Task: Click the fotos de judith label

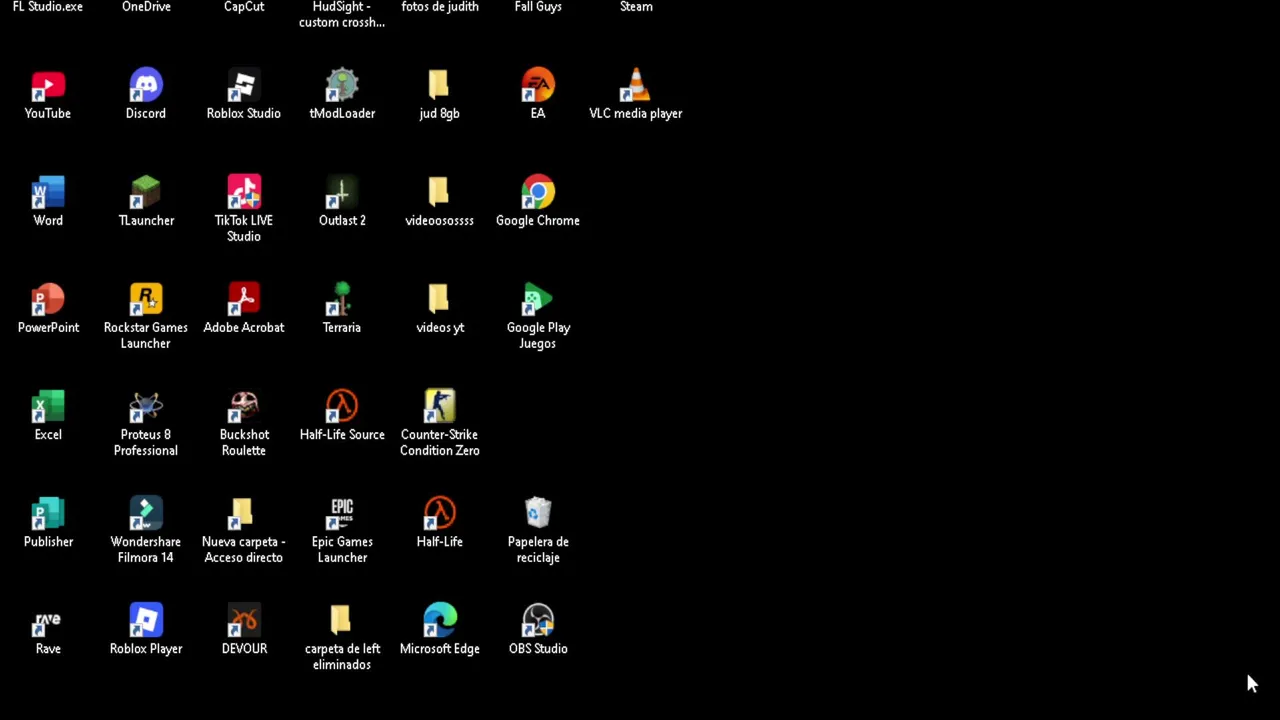Action: 440,6
